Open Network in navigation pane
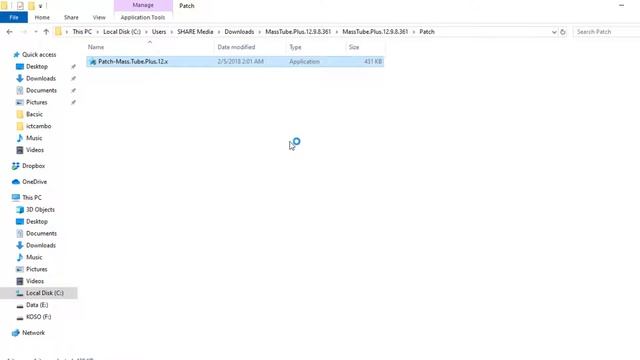 coord(33,333)
